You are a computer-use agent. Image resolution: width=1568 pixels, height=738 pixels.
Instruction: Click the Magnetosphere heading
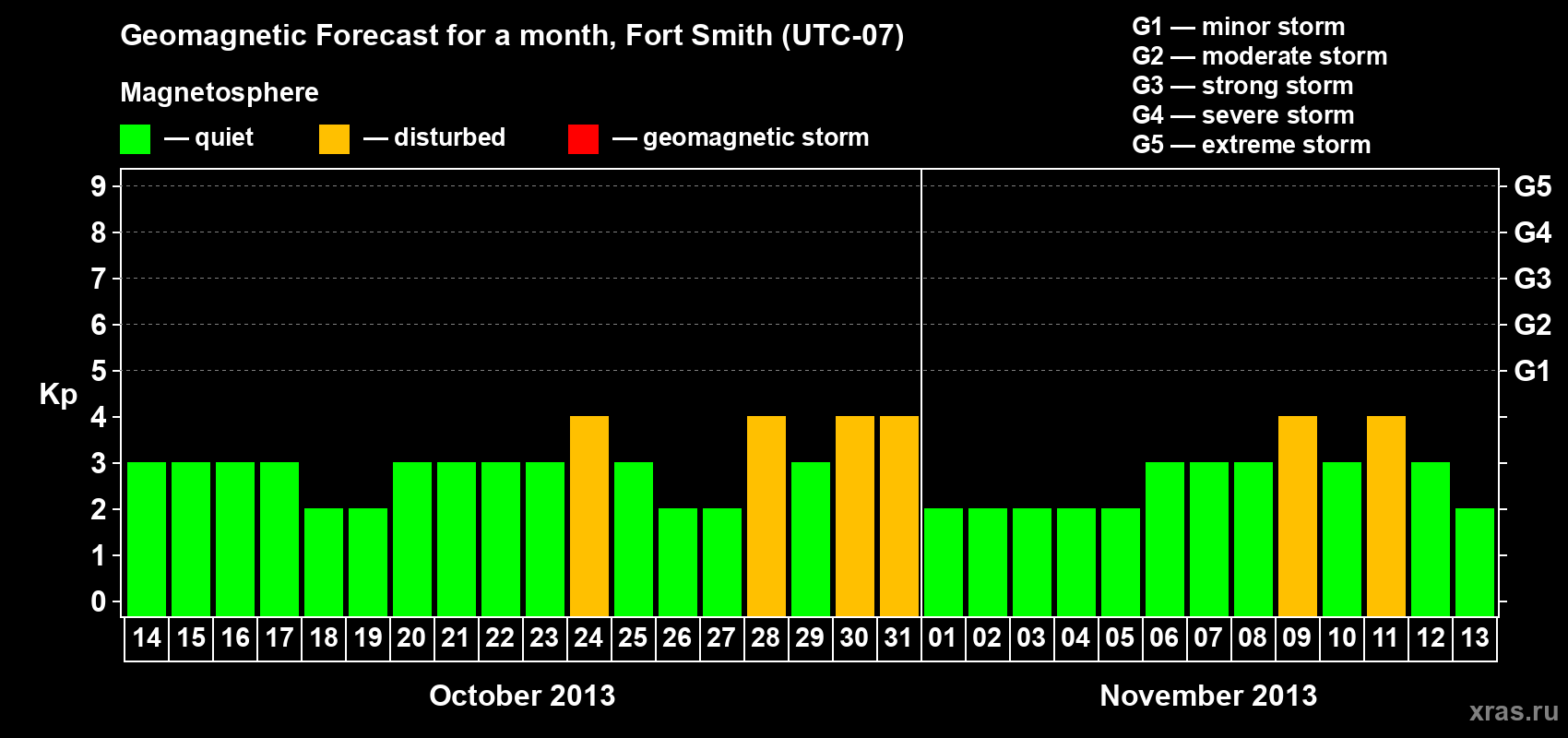pyautogui.click(x=220, y=92)
